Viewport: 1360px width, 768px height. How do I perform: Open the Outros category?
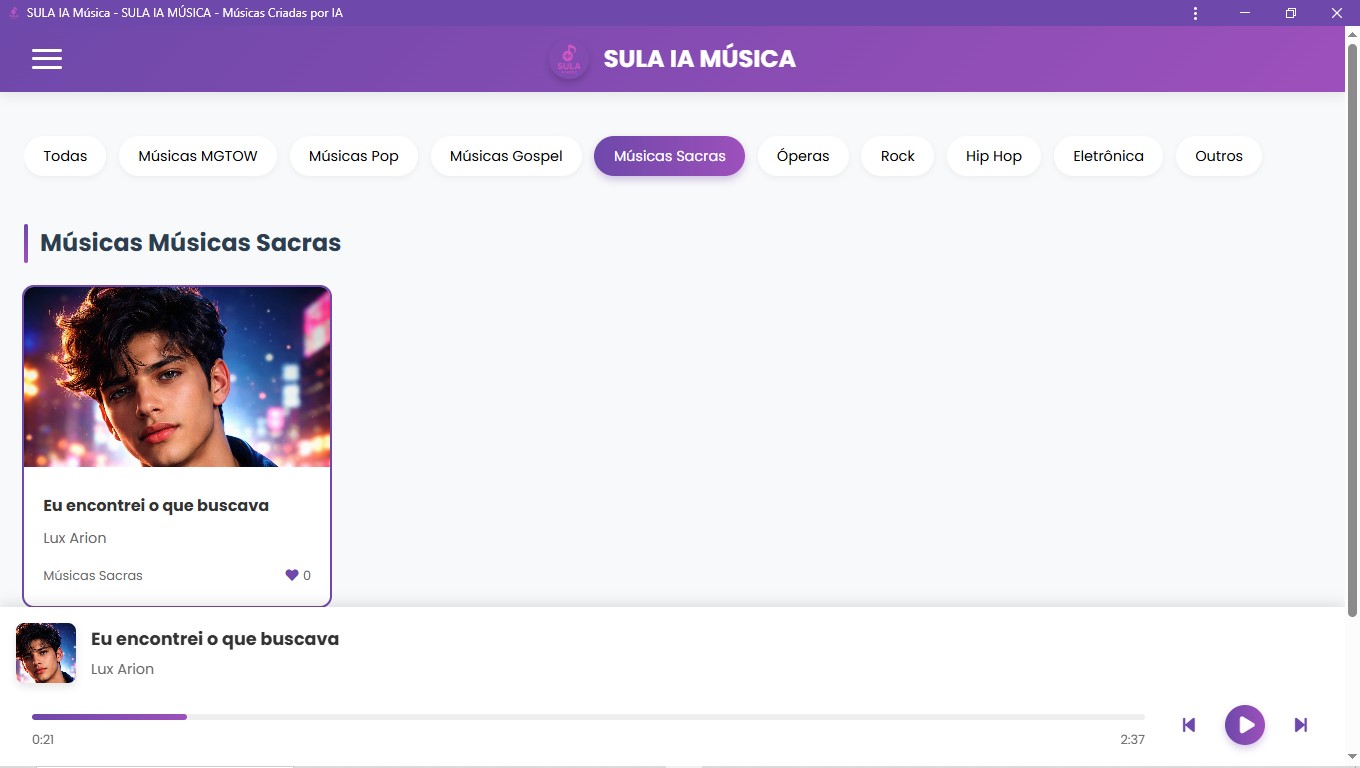coord(1219,156)
